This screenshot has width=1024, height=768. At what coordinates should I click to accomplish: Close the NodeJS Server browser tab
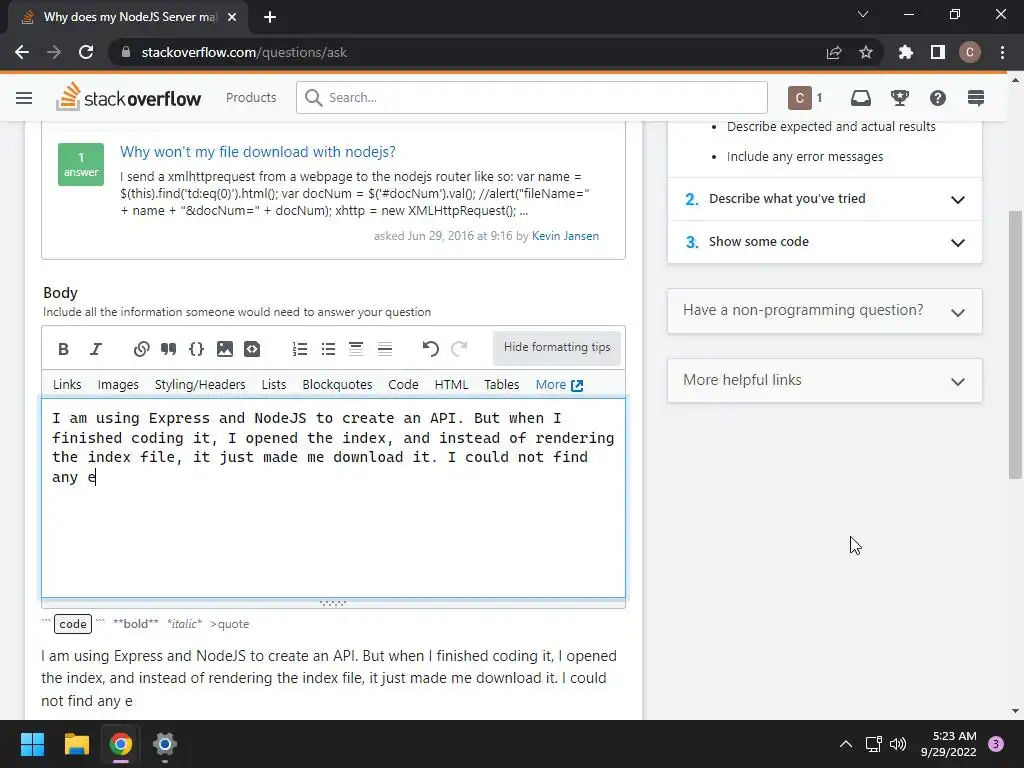pyautogui.click(x=232, y=17)
